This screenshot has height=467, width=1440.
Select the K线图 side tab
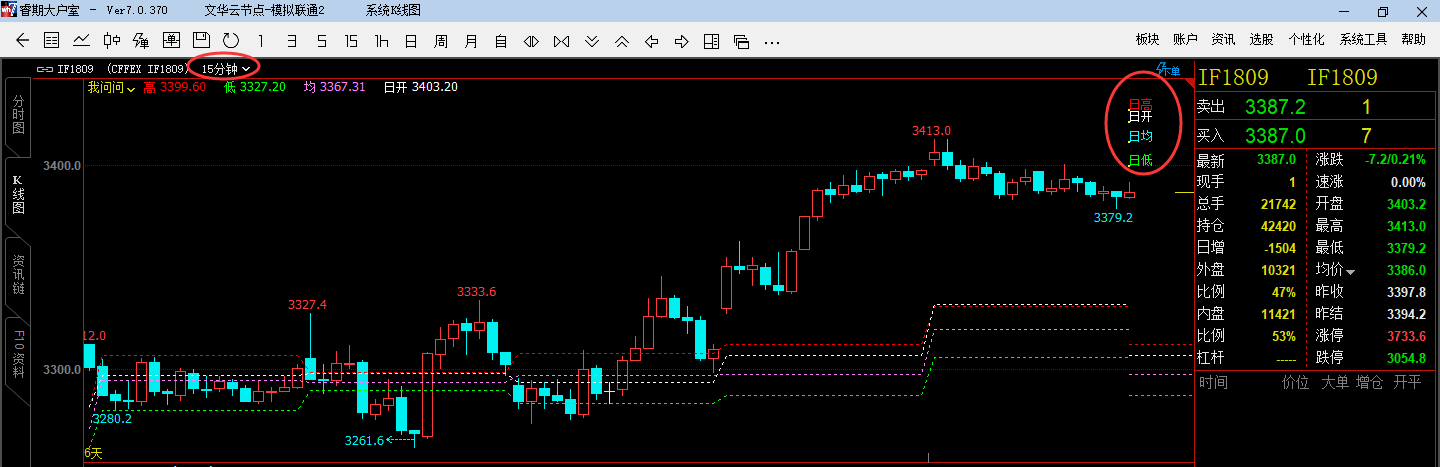pos(18,194)
